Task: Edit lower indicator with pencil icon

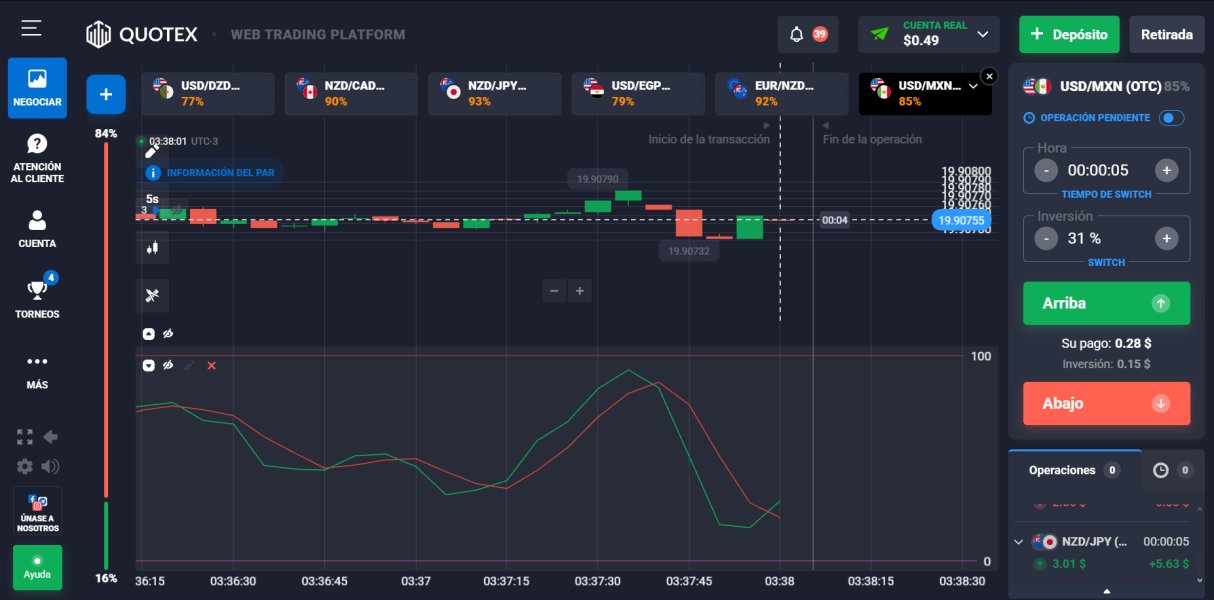Action: click(x=190, y=366)
